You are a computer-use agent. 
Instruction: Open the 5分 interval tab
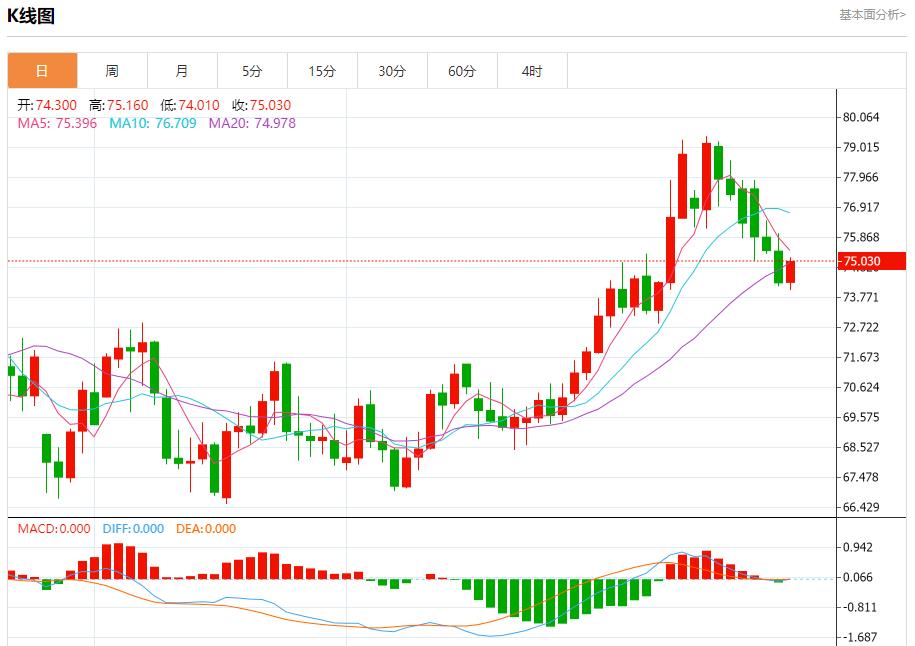click(x=252, y=71)
